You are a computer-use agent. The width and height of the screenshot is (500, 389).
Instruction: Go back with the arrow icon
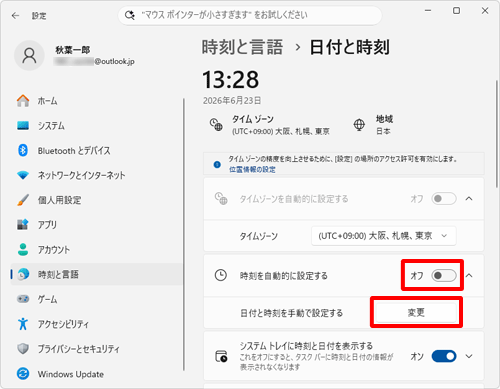(x=15, y=15)
